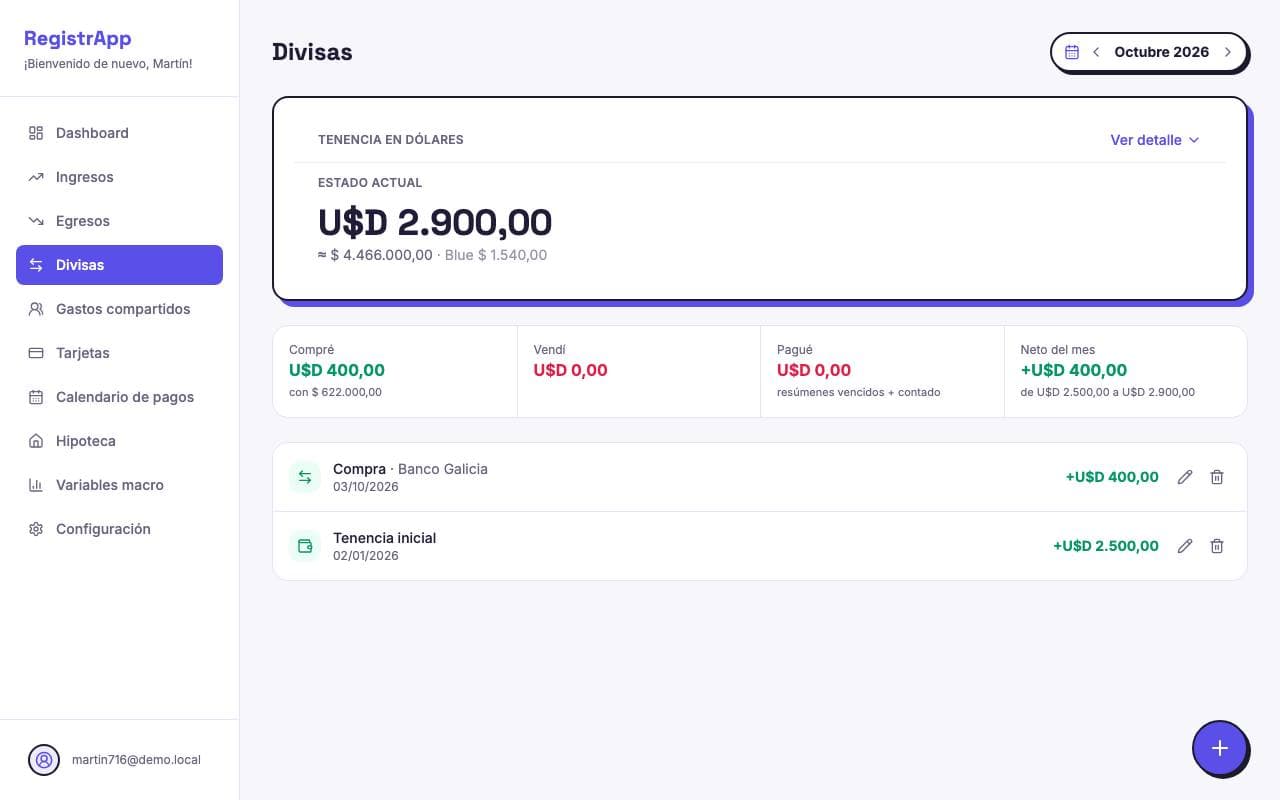Click the Compré U$D 400,00 amount

337,370
